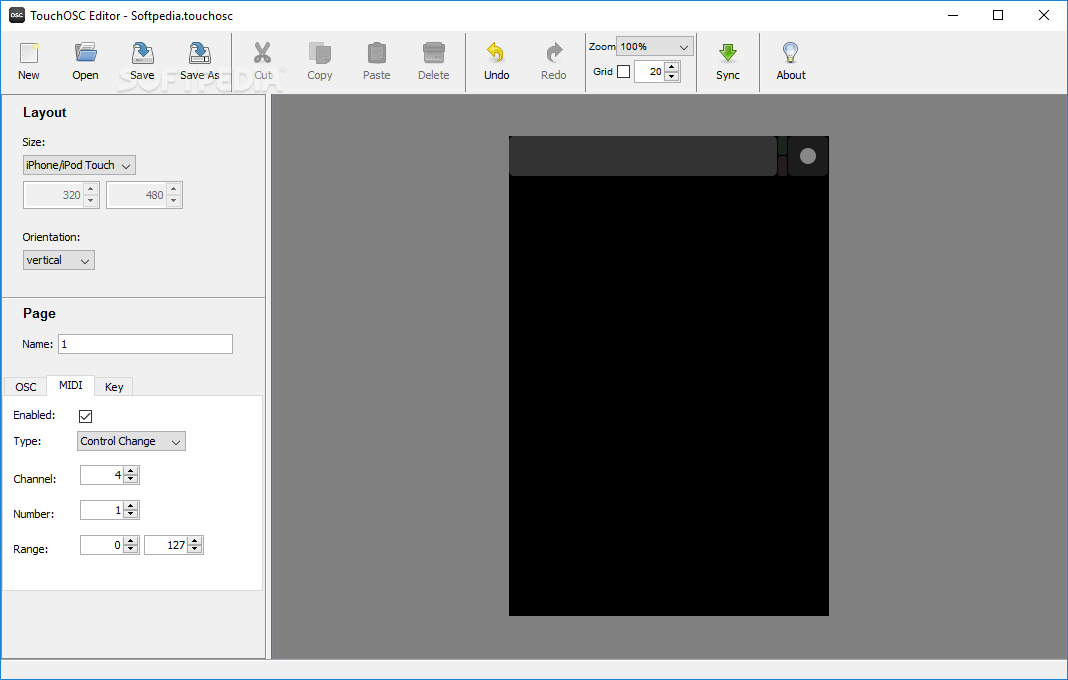
Task: Click the Range maximum 127 field
Action: coord(166,545)
